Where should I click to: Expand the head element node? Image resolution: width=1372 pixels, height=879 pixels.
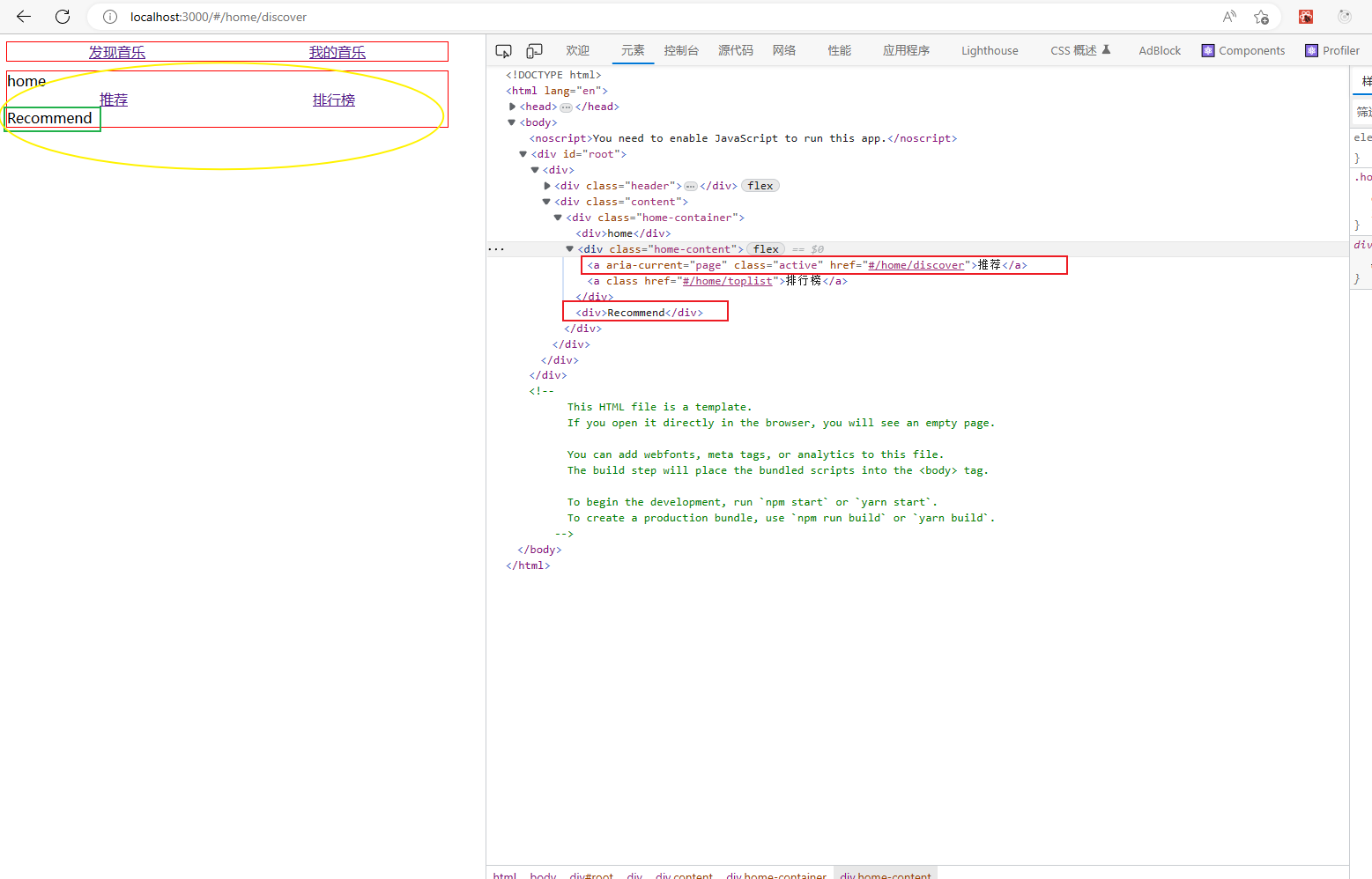pyautogui.click(x=512, y=107)
